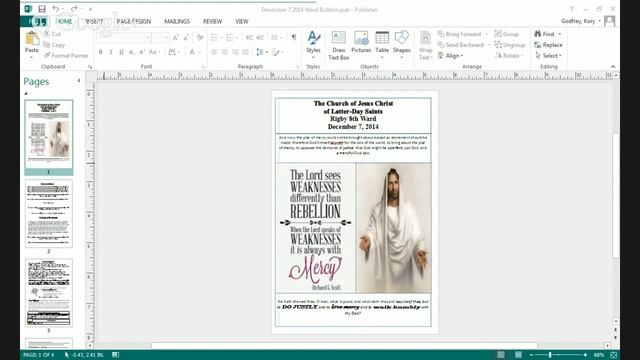Viewport: 640px width, 360px height.
Task: Toggle paragraph marks display
Action: 294,38
